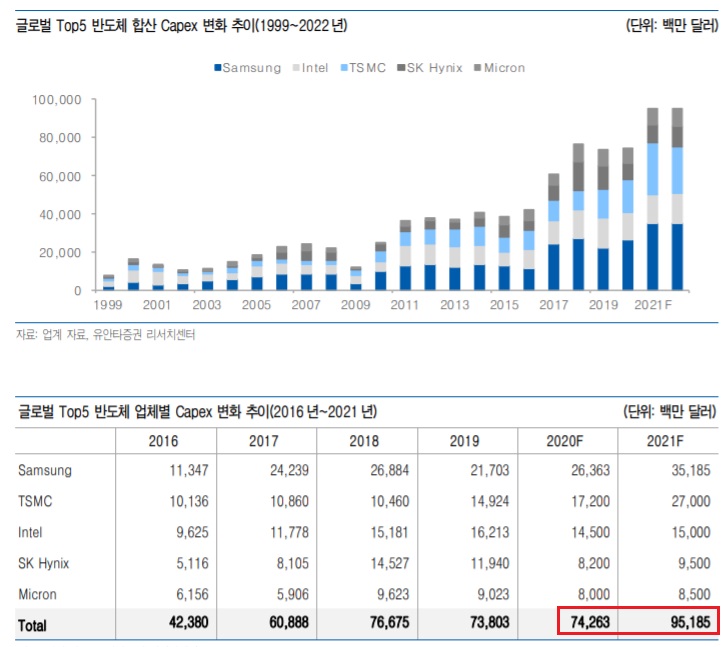
Task: Select Intel 2018 value 15,181
Action: pyautogui.click(x=389, y=532)
